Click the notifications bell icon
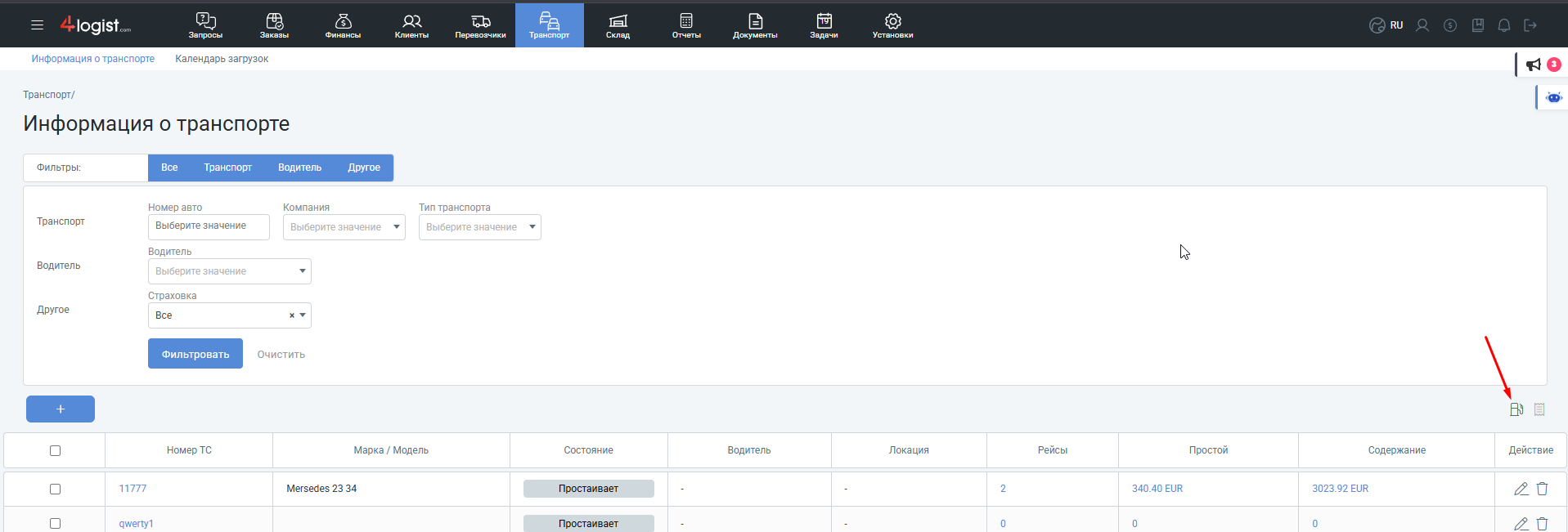Image resolution: width=1568 pixels, height=532 pixels. point(1503,25)
